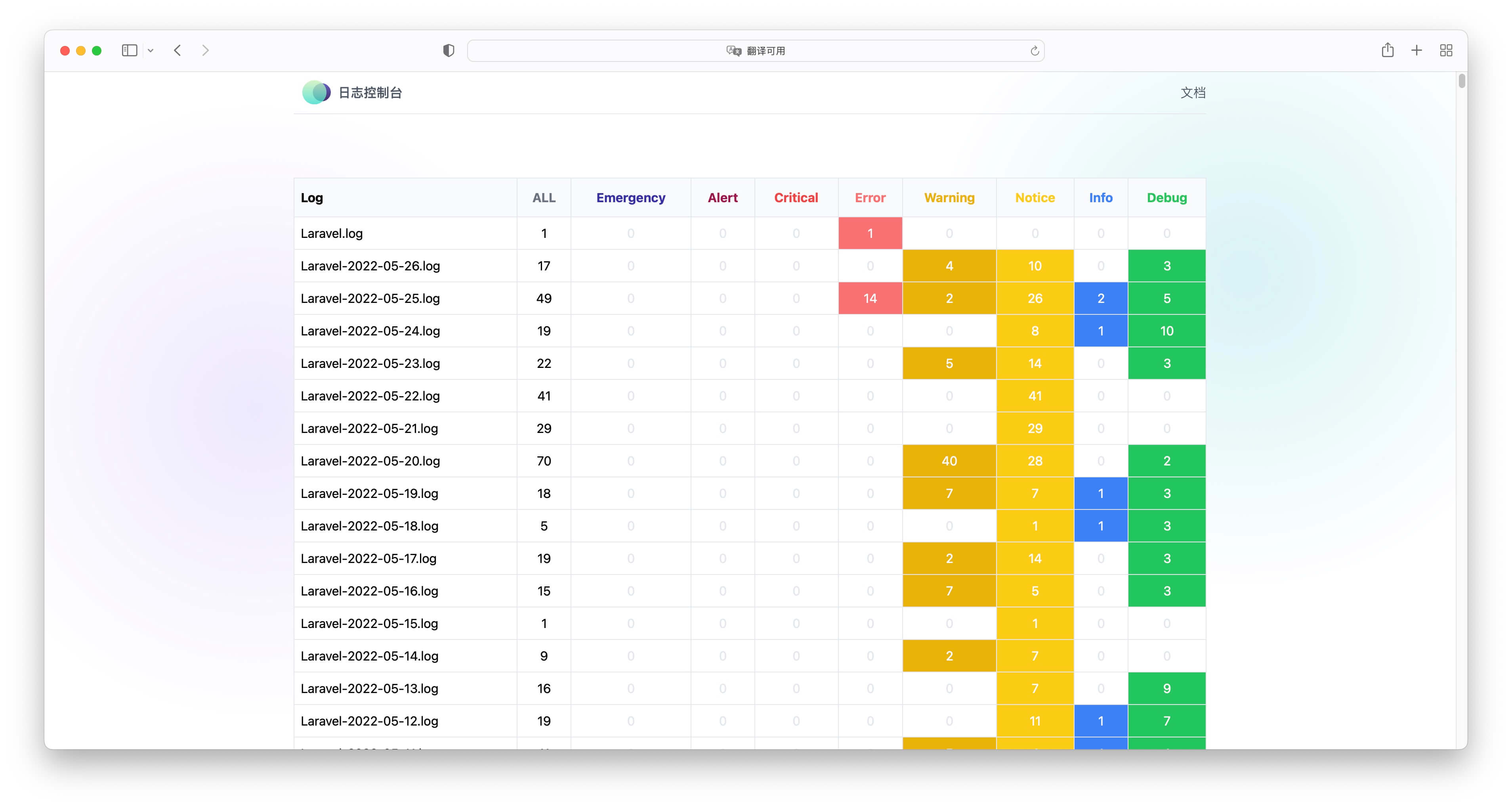Go back with the back arrow
The width and height of the screenshot is (1512, 808).
[177, 50]
